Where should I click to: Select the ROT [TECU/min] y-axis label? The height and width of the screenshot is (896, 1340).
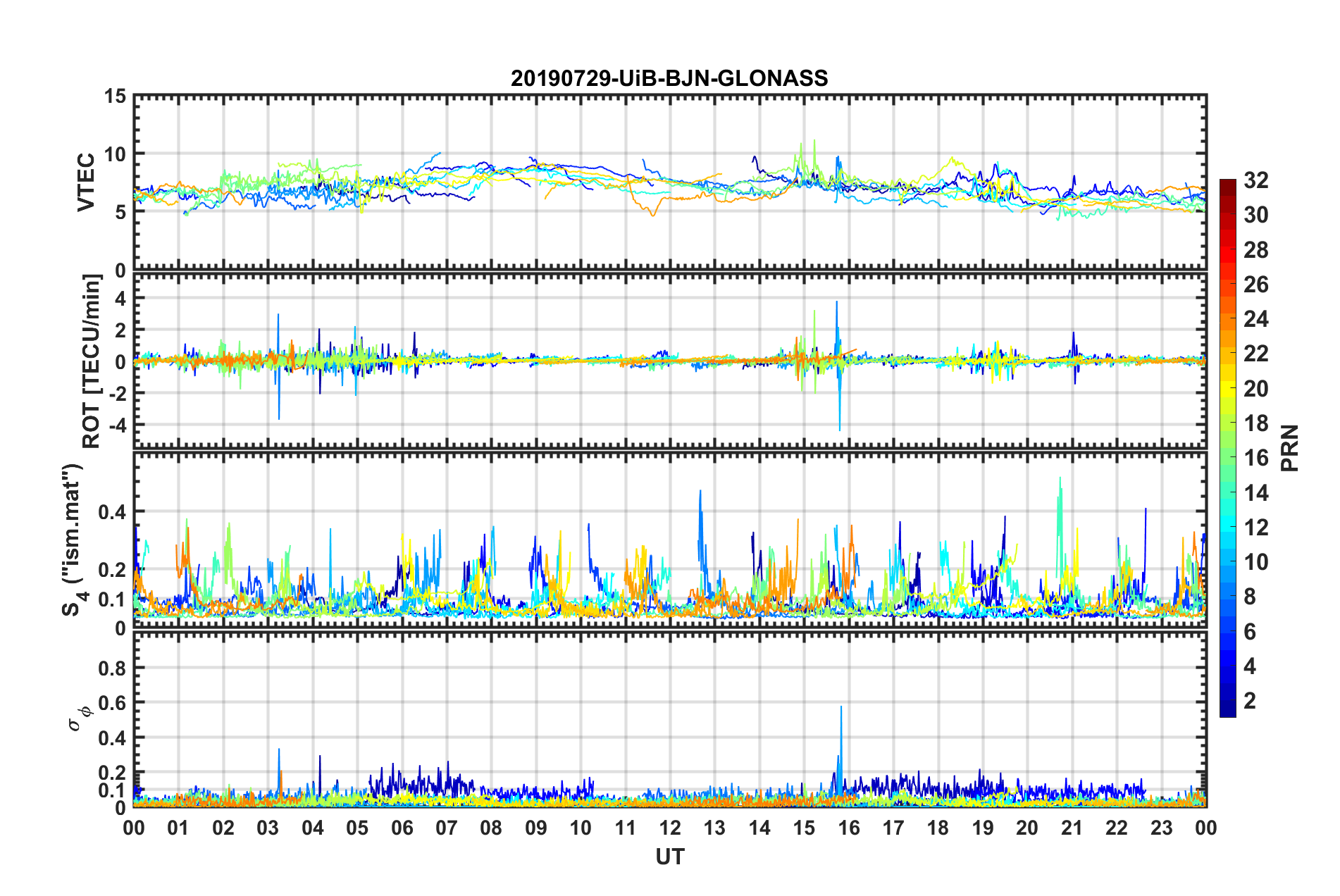[91, 361]
